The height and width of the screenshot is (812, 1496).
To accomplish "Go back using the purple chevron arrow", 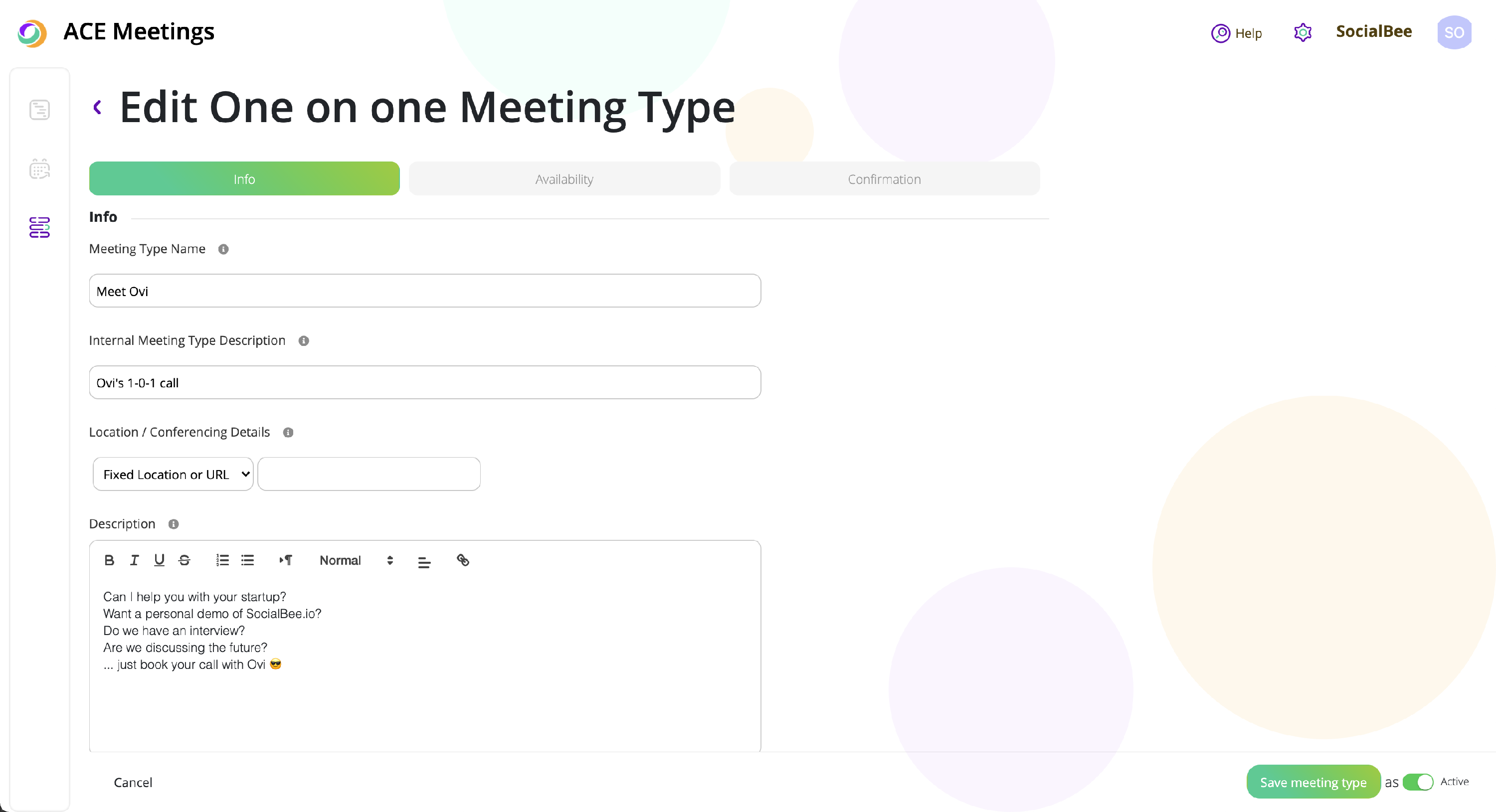I will [x=98, y=107].
